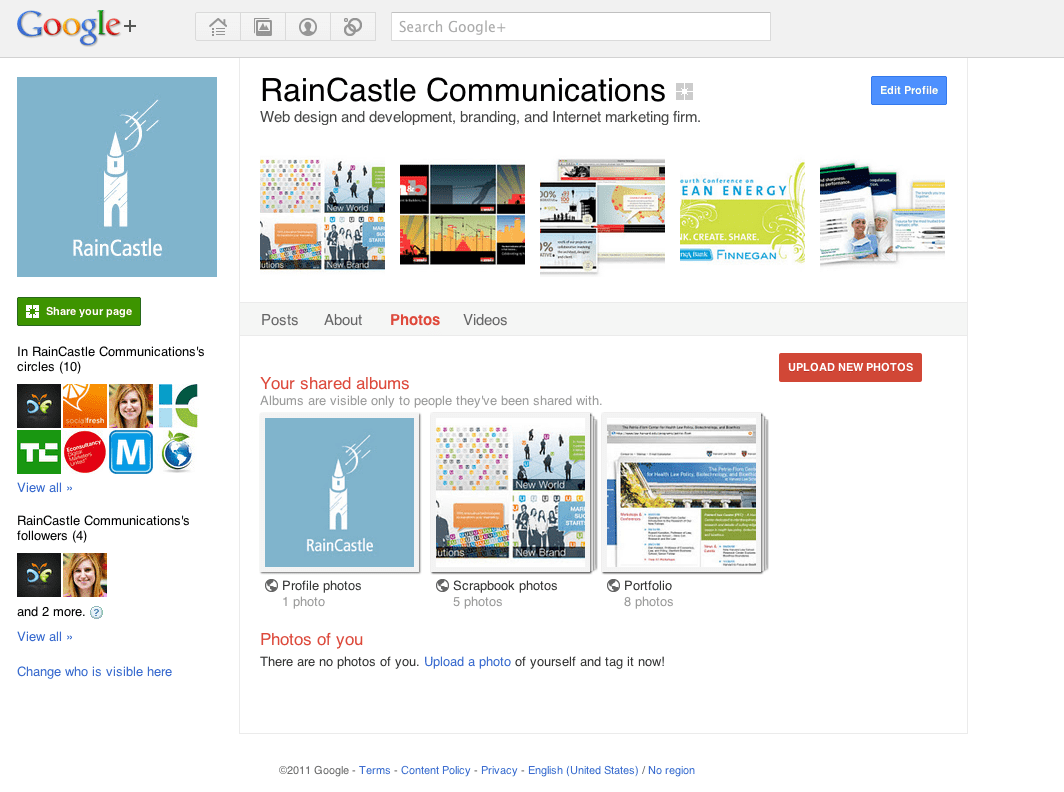Click the butterfly avatar in circles list
Image resolution: width=1064 pixels, height=792 pixels.
[x=39, y=406]
